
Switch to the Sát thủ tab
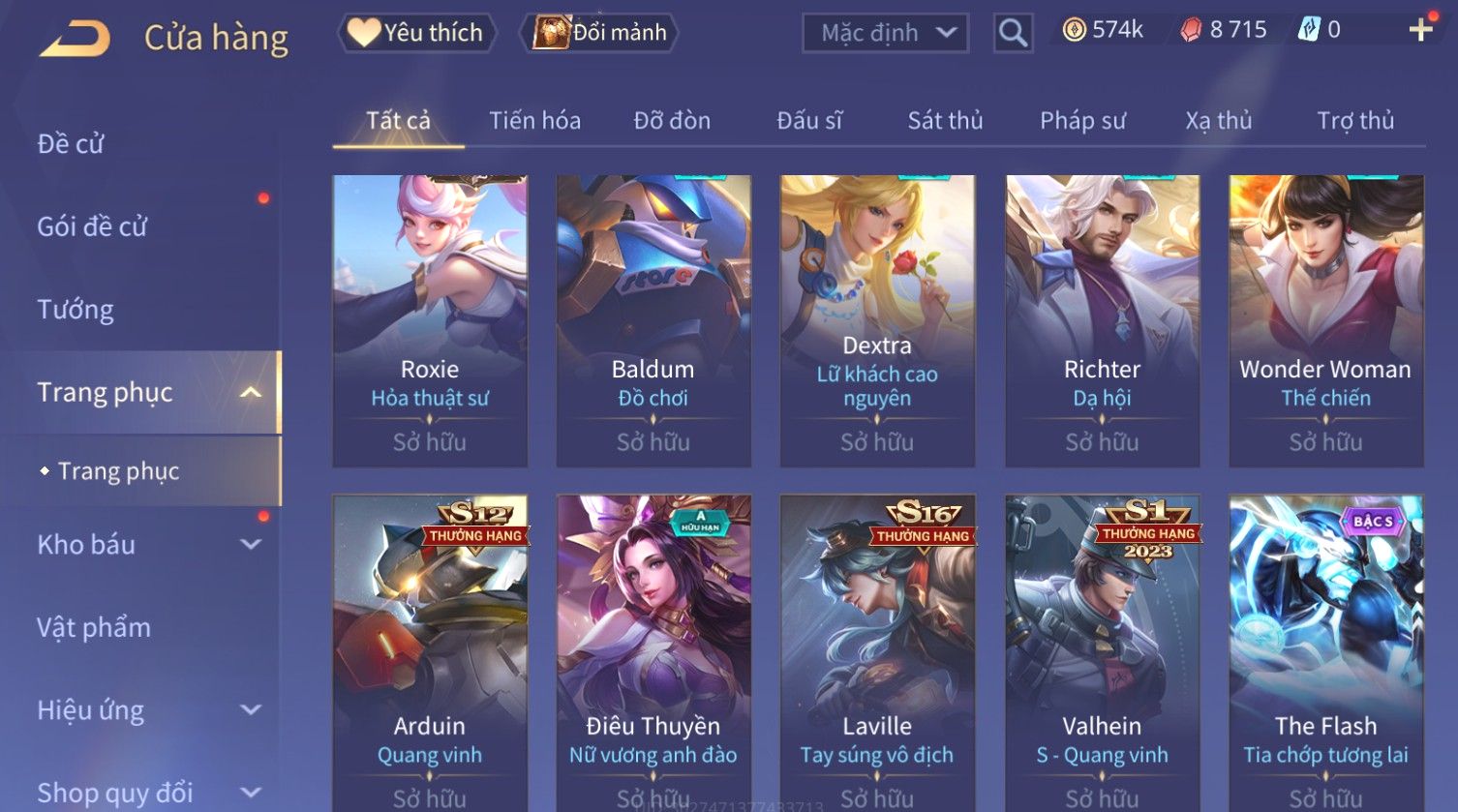[x=945, y=120]
